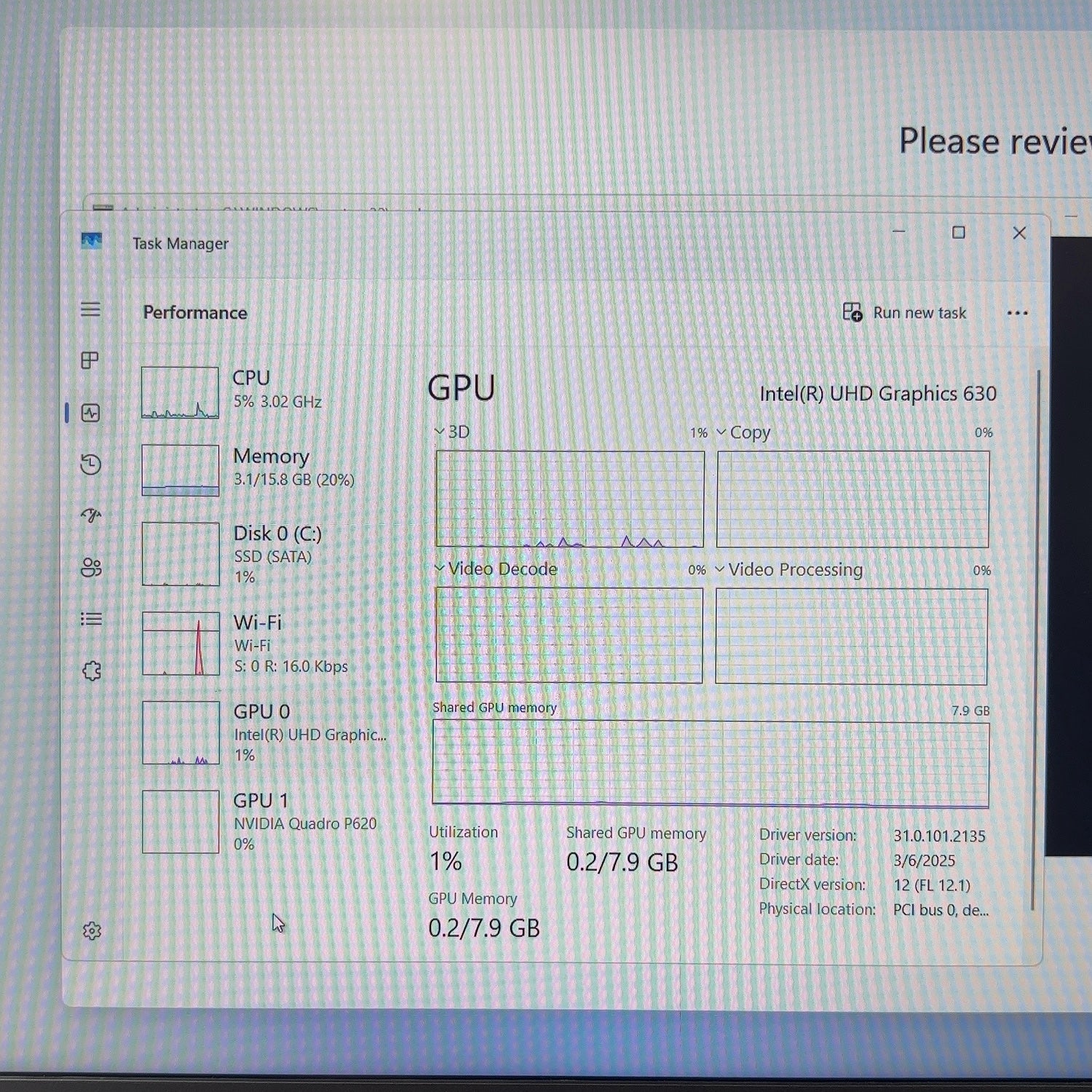Open the Video Processing engine dropdown

720,569
